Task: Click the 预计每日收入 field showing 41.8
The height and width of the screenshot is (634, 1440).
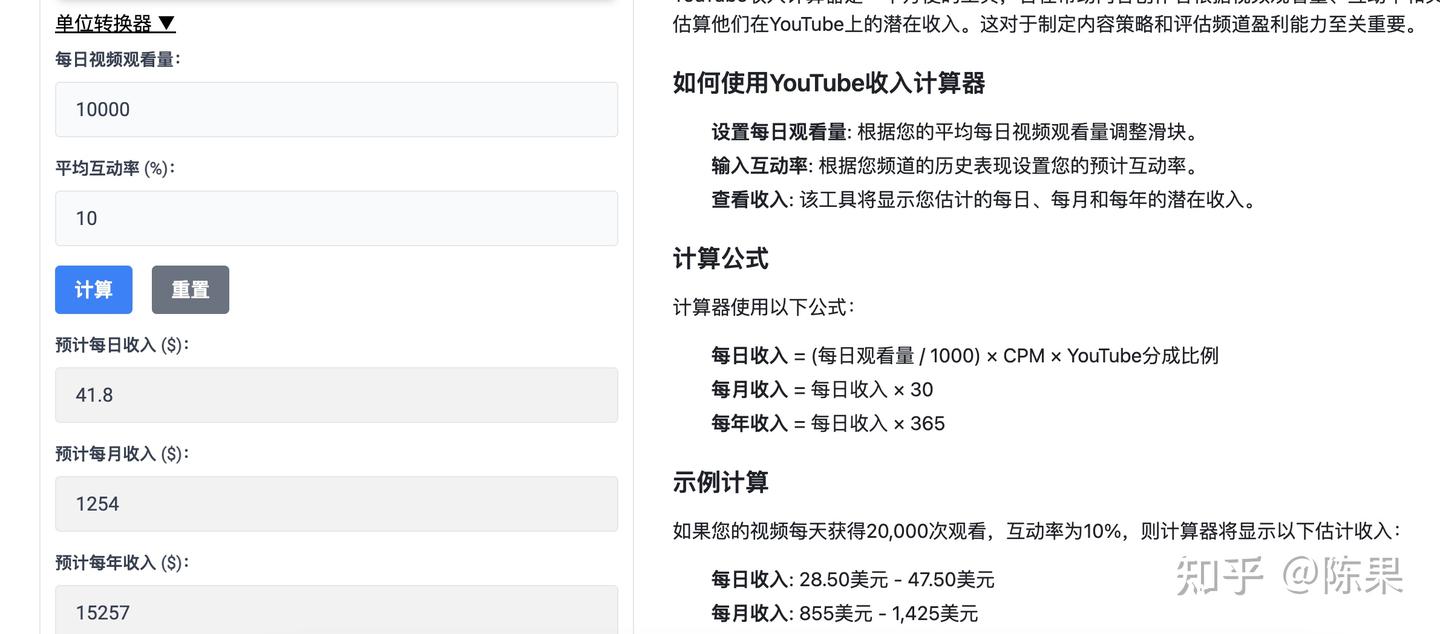Action: point(336,394)
